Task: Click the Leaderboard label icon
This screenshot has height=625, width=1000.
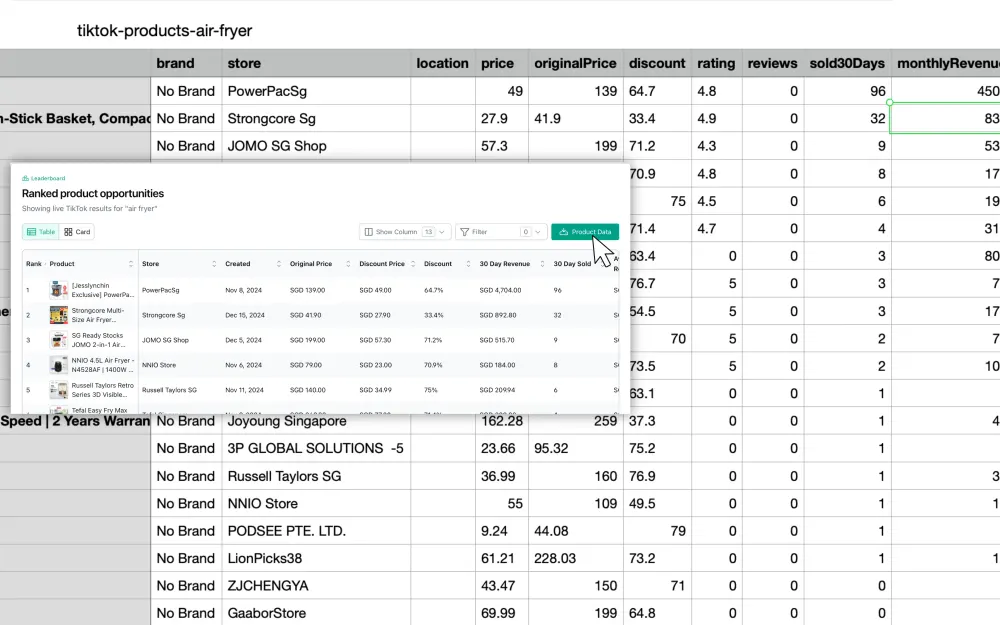Action: pos(26,178)
